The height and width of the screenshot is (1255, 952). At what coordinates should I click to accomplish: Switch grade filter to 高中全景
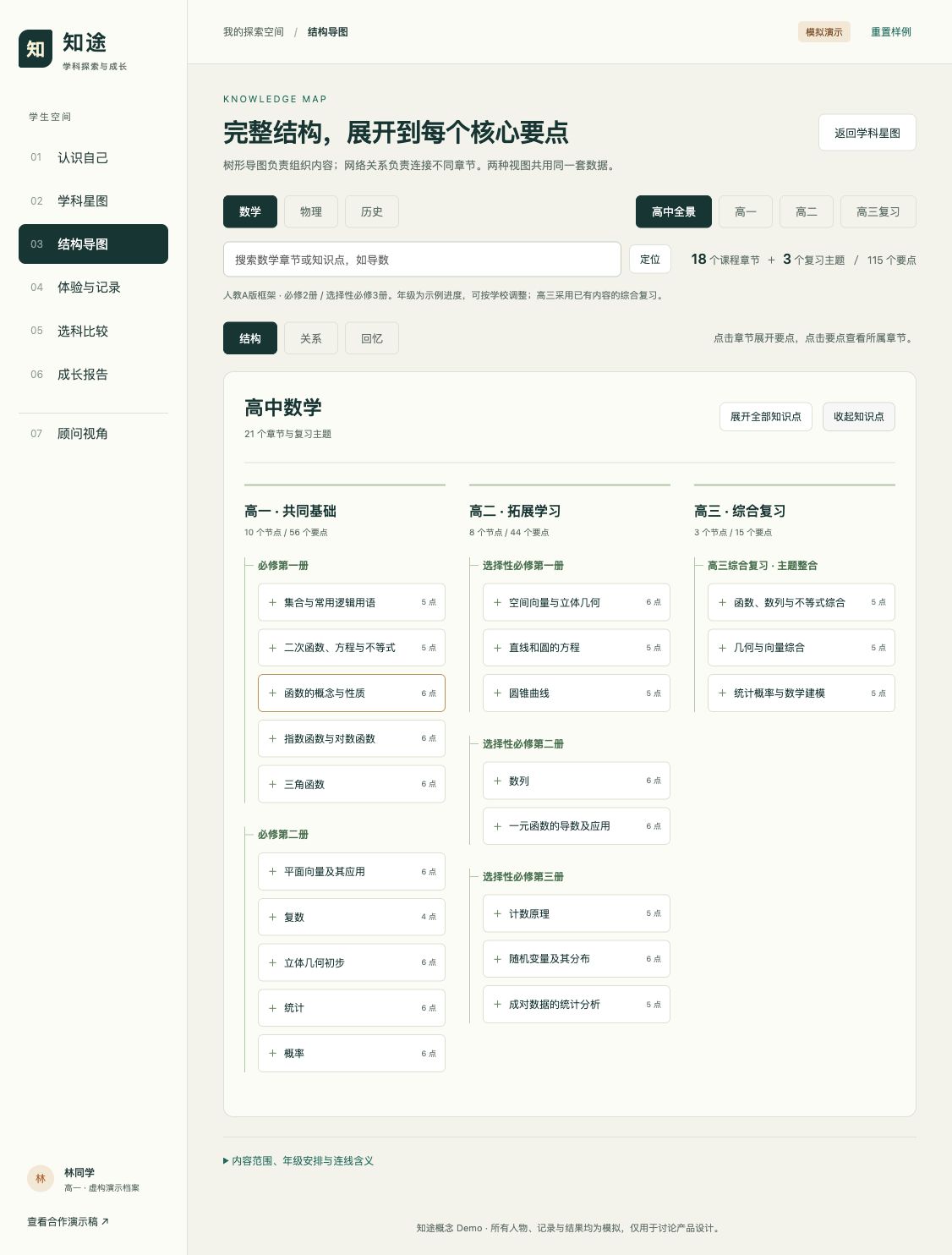(674, 211)
